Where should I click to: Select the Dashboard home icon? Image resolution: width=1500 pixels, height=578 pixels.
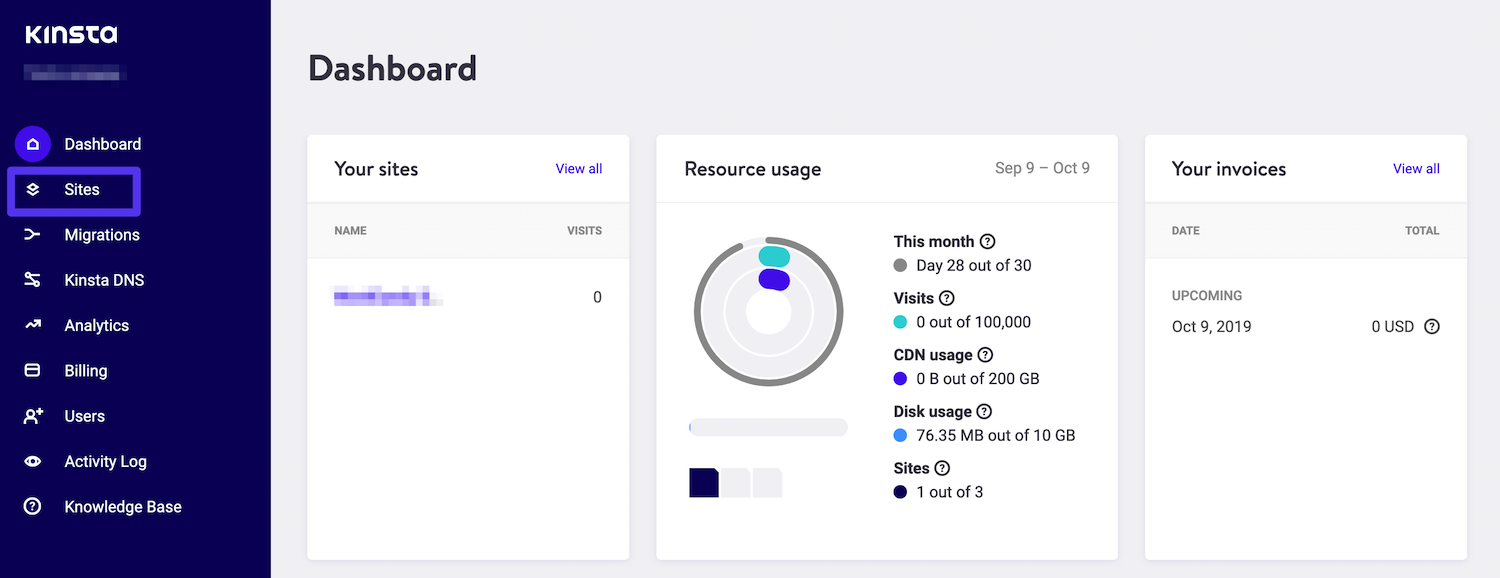pos(33,144)
